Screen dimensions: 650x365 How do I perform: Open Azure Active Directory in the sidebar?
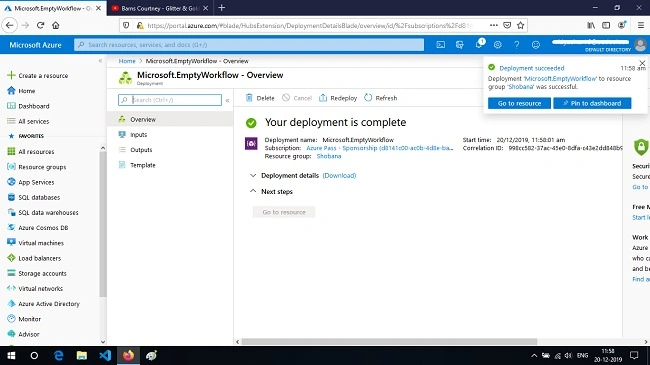[x=43, y=304]
